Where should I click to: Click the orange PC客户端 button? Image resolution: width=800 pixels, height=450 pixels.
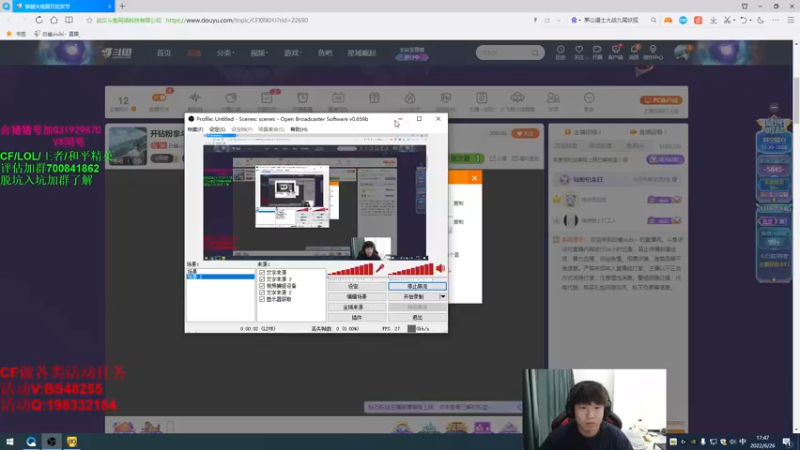coord(661,100)
